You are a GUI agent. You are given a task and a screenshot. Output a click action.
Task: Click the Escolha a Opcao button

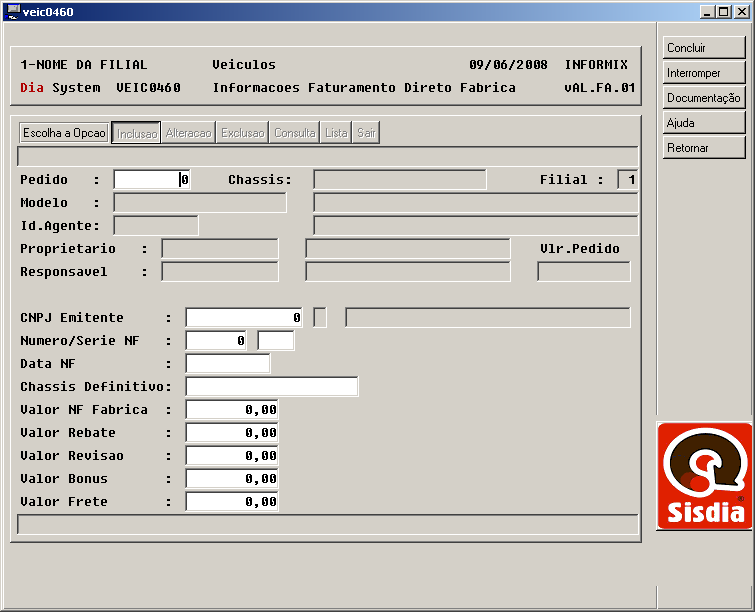pos(64,133)
